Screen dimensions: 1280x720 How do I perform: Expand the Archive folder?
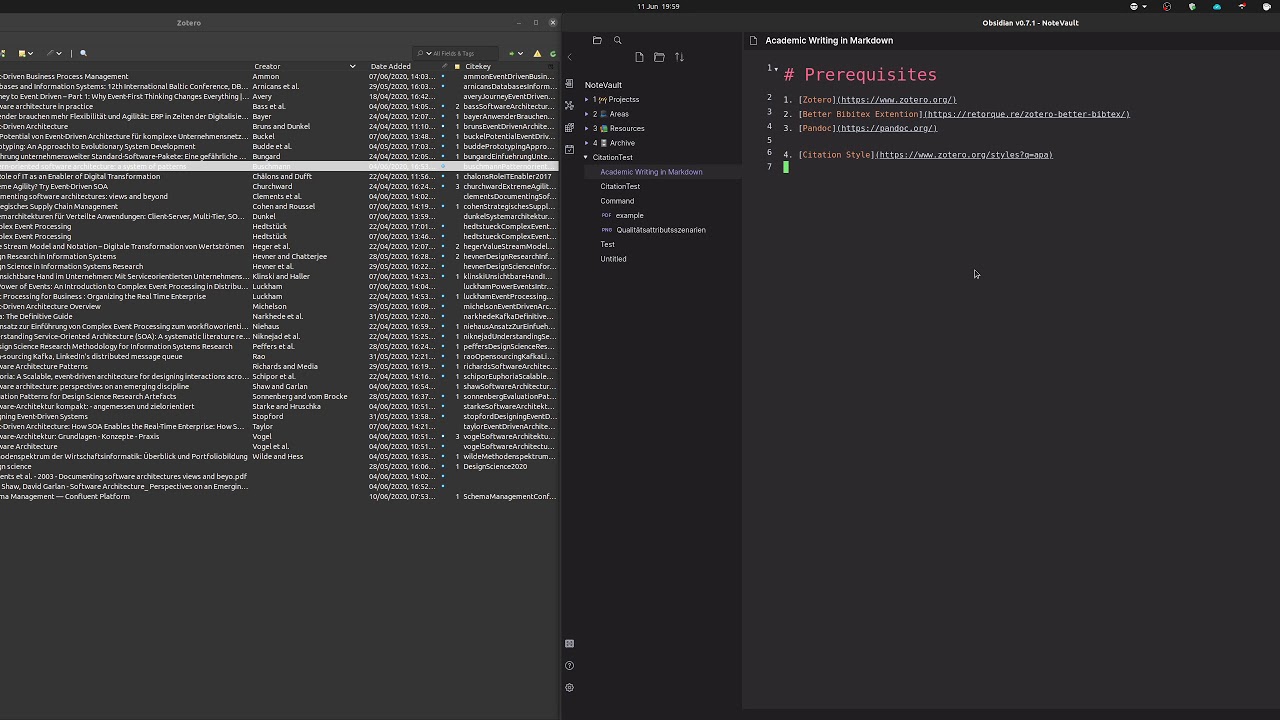pos(587,143)
